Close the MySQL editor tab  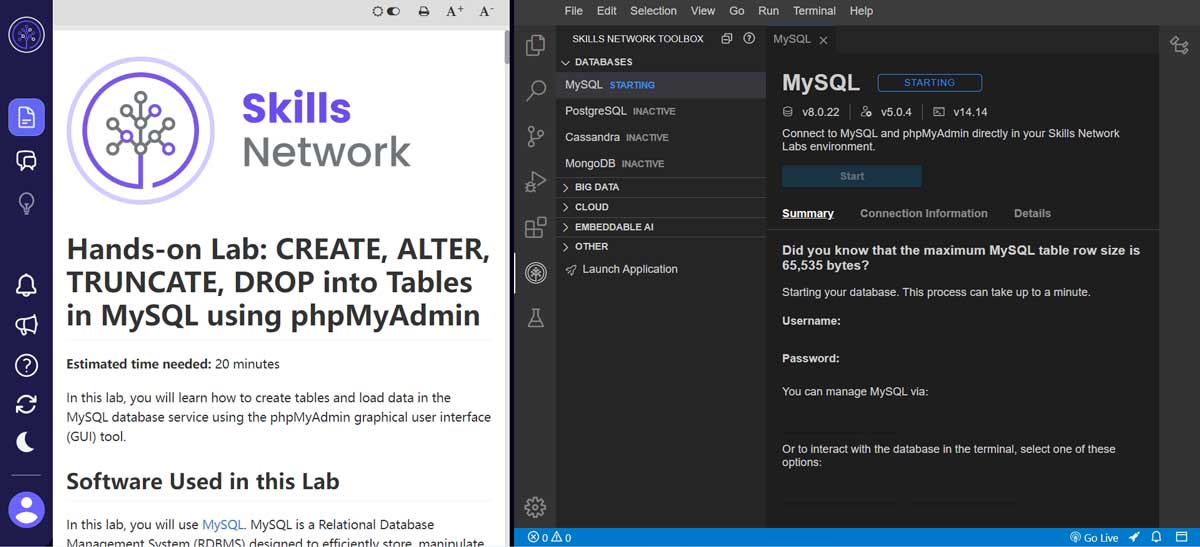coord(823,40)
